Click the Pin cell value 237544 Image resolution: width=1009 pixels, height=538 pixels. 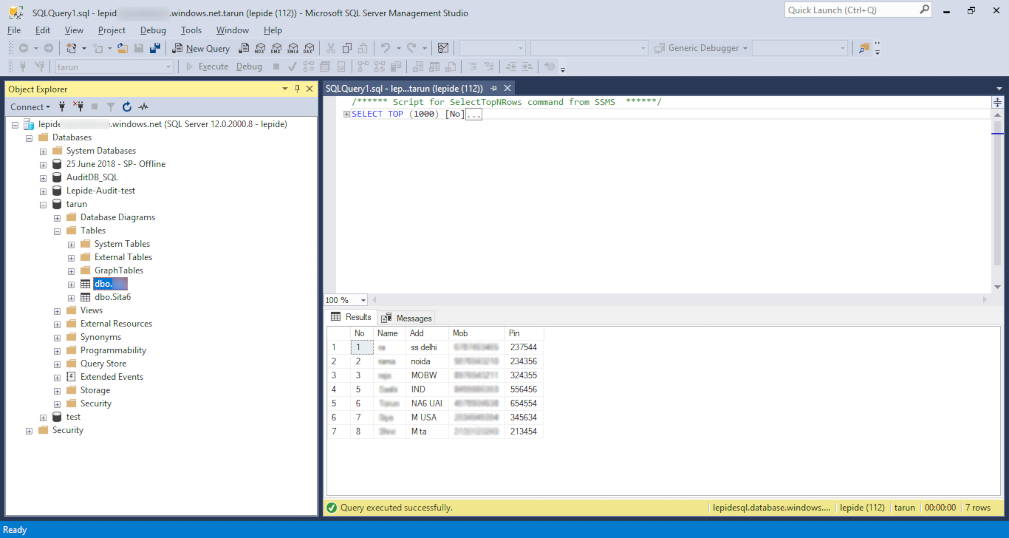click(x=523, y=347)
